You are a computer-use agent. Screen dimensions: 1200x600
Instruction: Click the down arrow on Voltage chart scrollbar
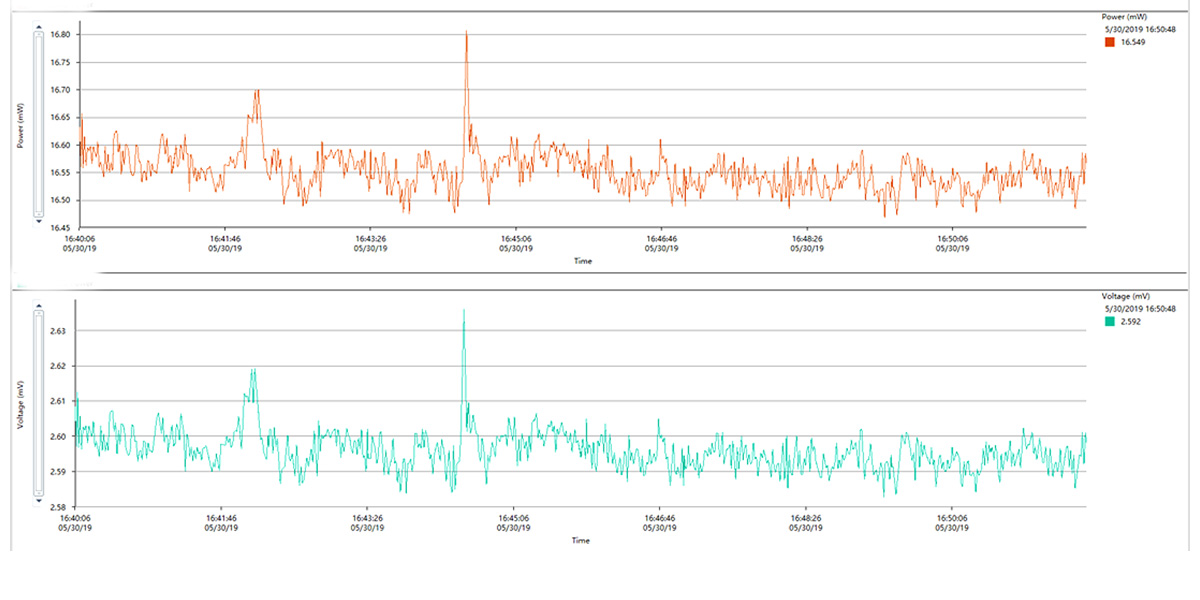[39, 499]
